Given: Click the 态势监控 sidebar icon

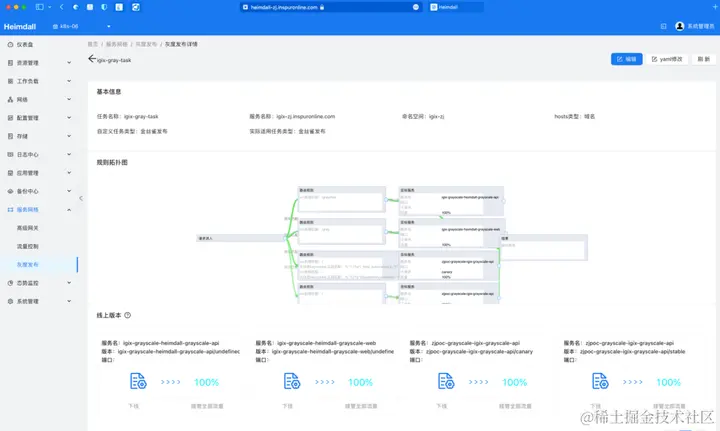Looking at the screenshot, I should click(x=10, y=283).
